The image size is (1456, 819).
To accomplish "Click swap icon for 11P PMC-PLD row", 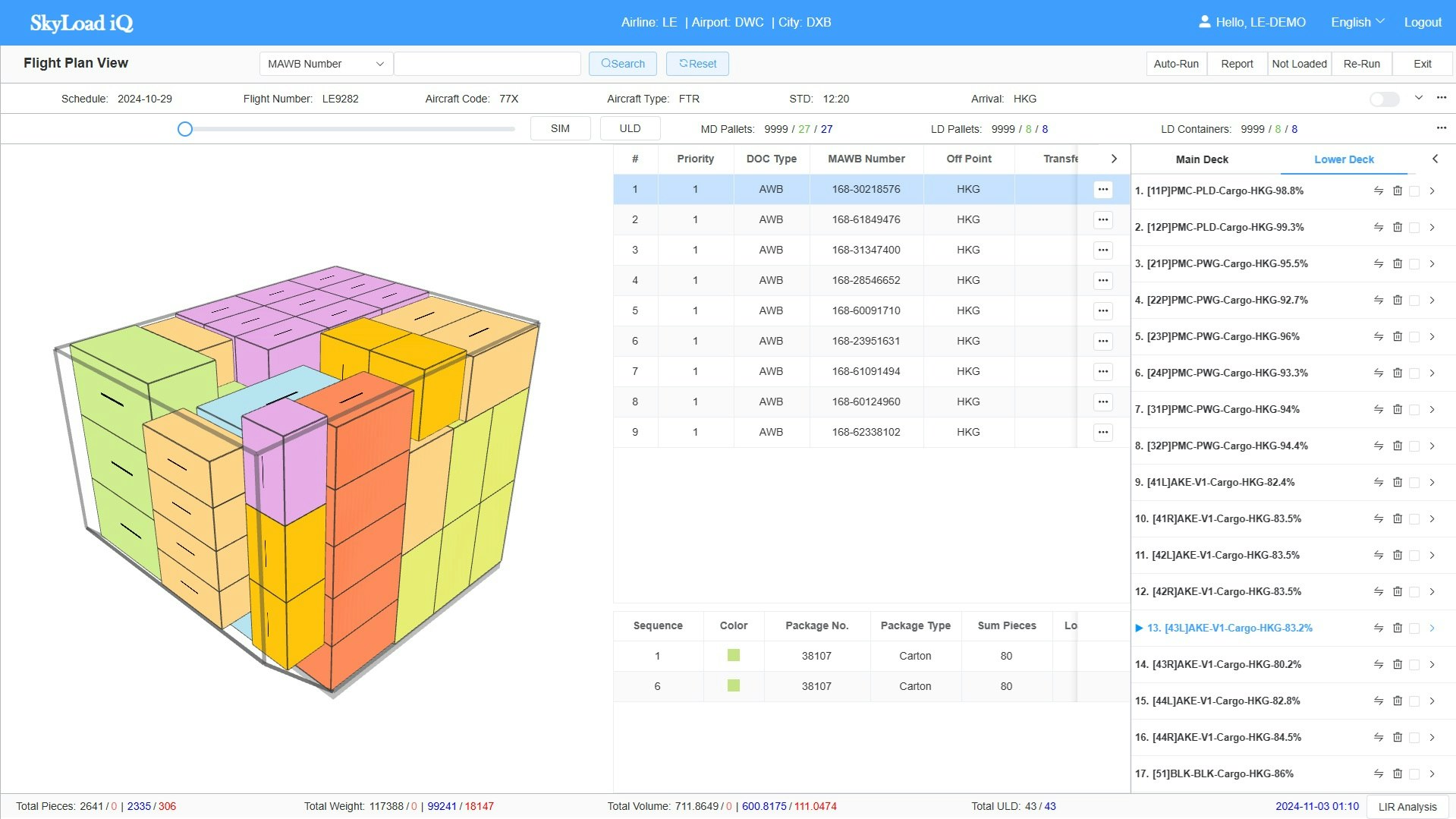I will click(x=1379, y=191).
